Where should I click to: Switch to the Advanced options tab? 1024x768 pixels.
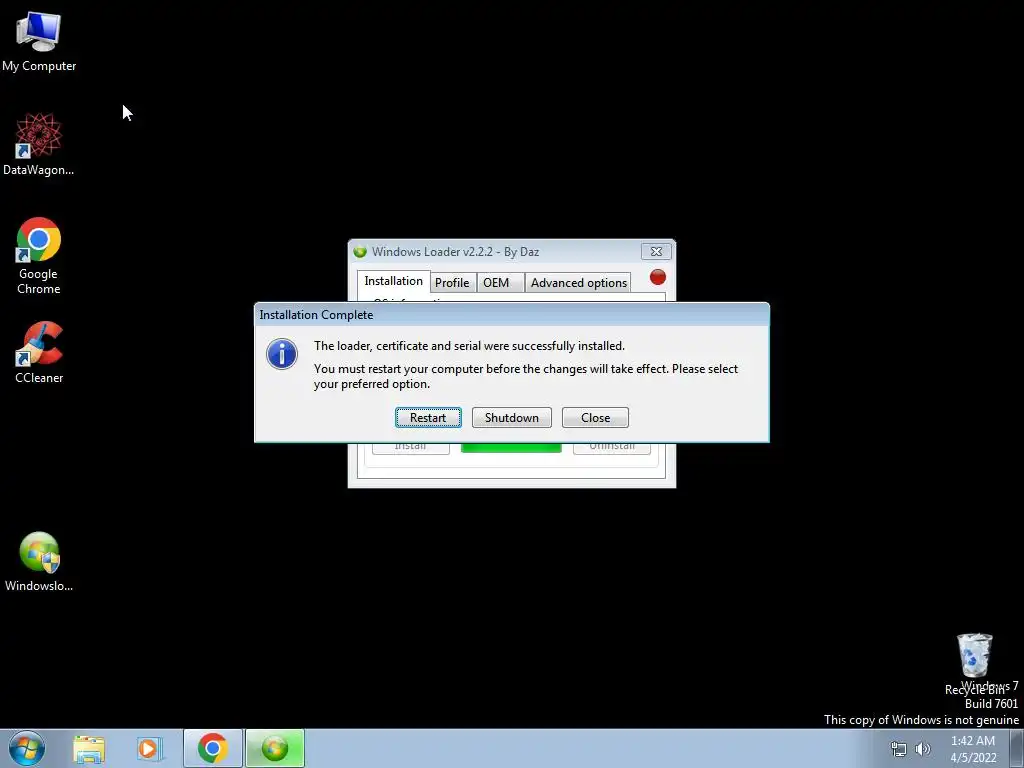click(x=579, y=283)
